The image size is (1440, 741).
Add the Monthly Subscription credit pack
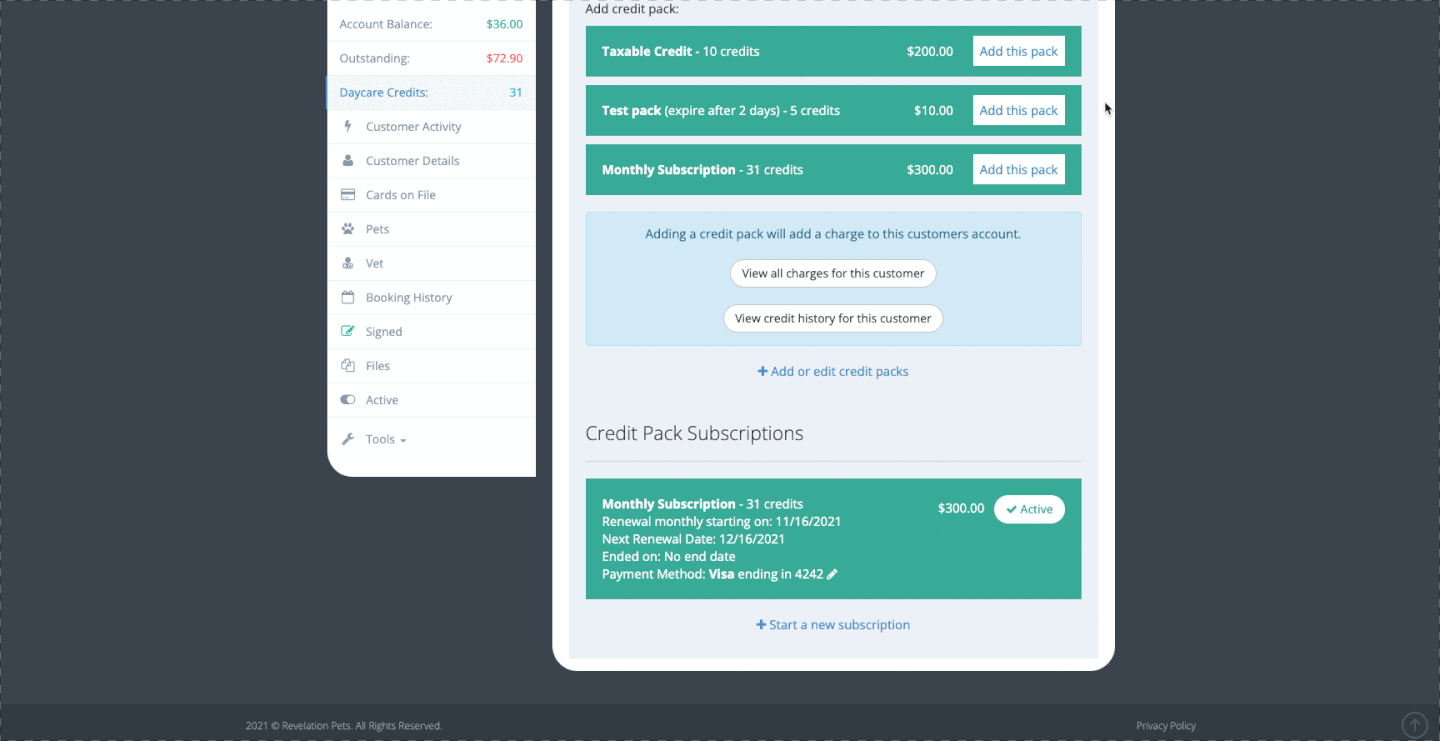pyautogui.click(x=1018, y=170)
